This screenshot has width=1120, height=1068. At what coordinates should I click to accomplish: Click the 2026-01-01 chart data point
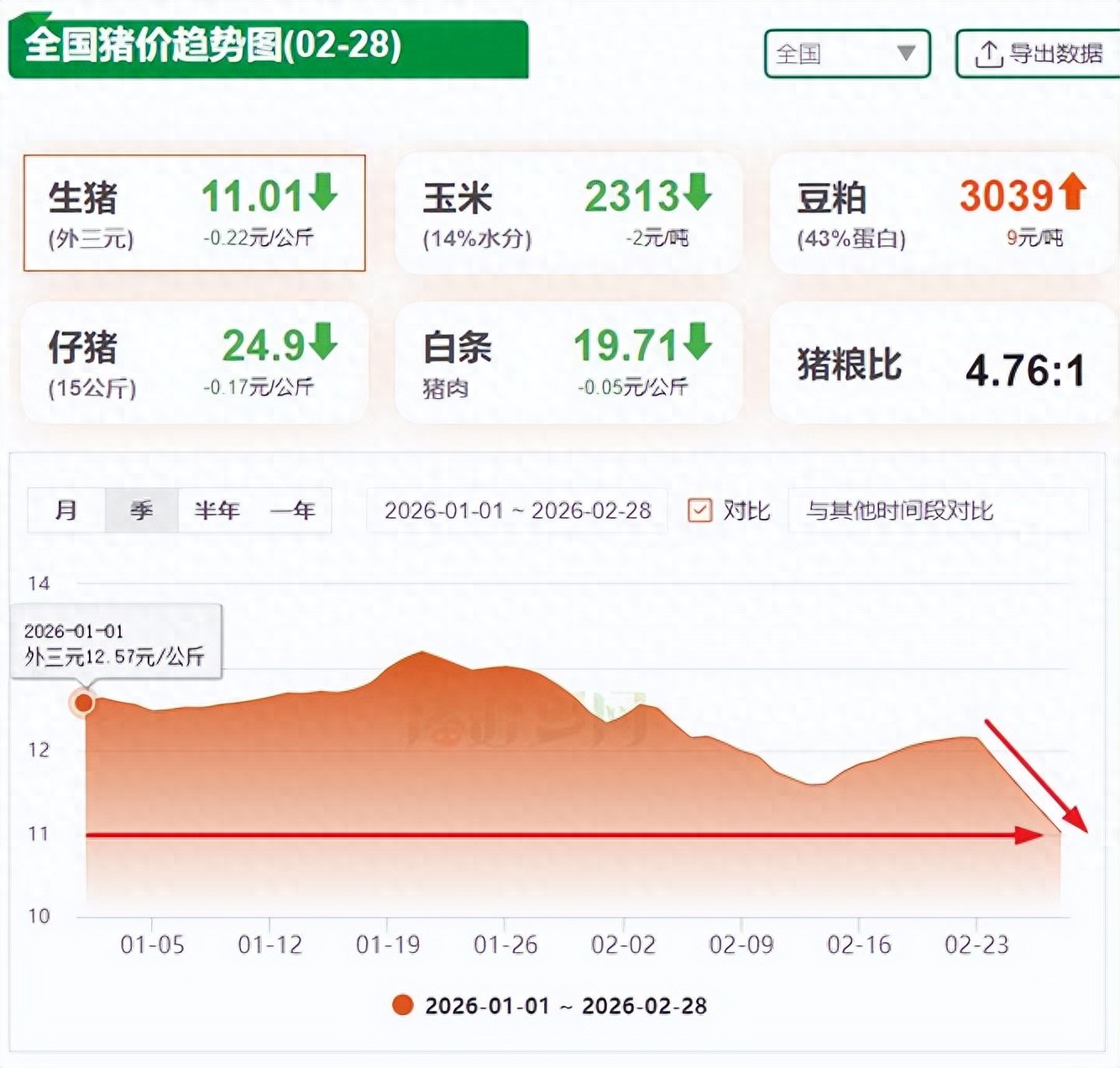pyautogui.click(x=84, y=702)
